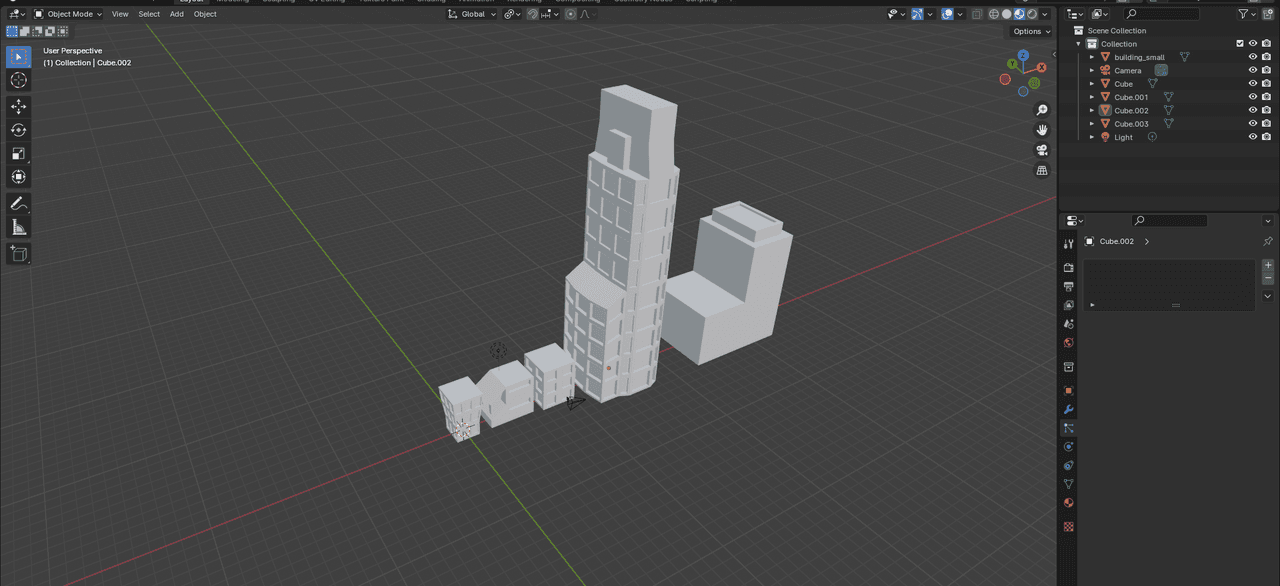This screenshot has height=586, width=1280.
Task: Click the camera view gizmo button
Action: click(1042, 150)
